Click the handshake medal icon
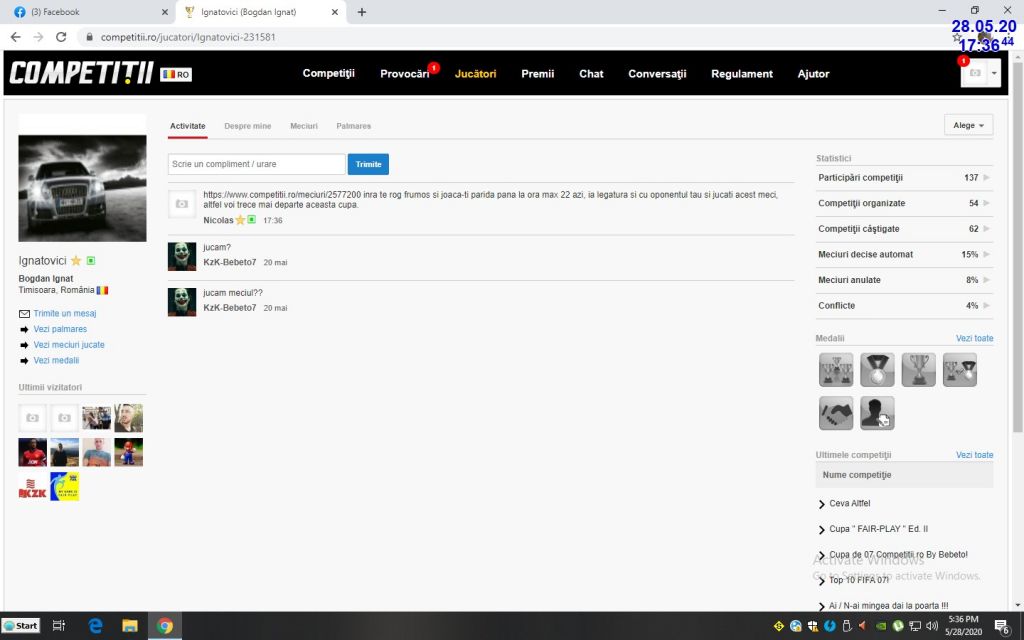This screenshot has width=1024, height=640. [836, 413]
